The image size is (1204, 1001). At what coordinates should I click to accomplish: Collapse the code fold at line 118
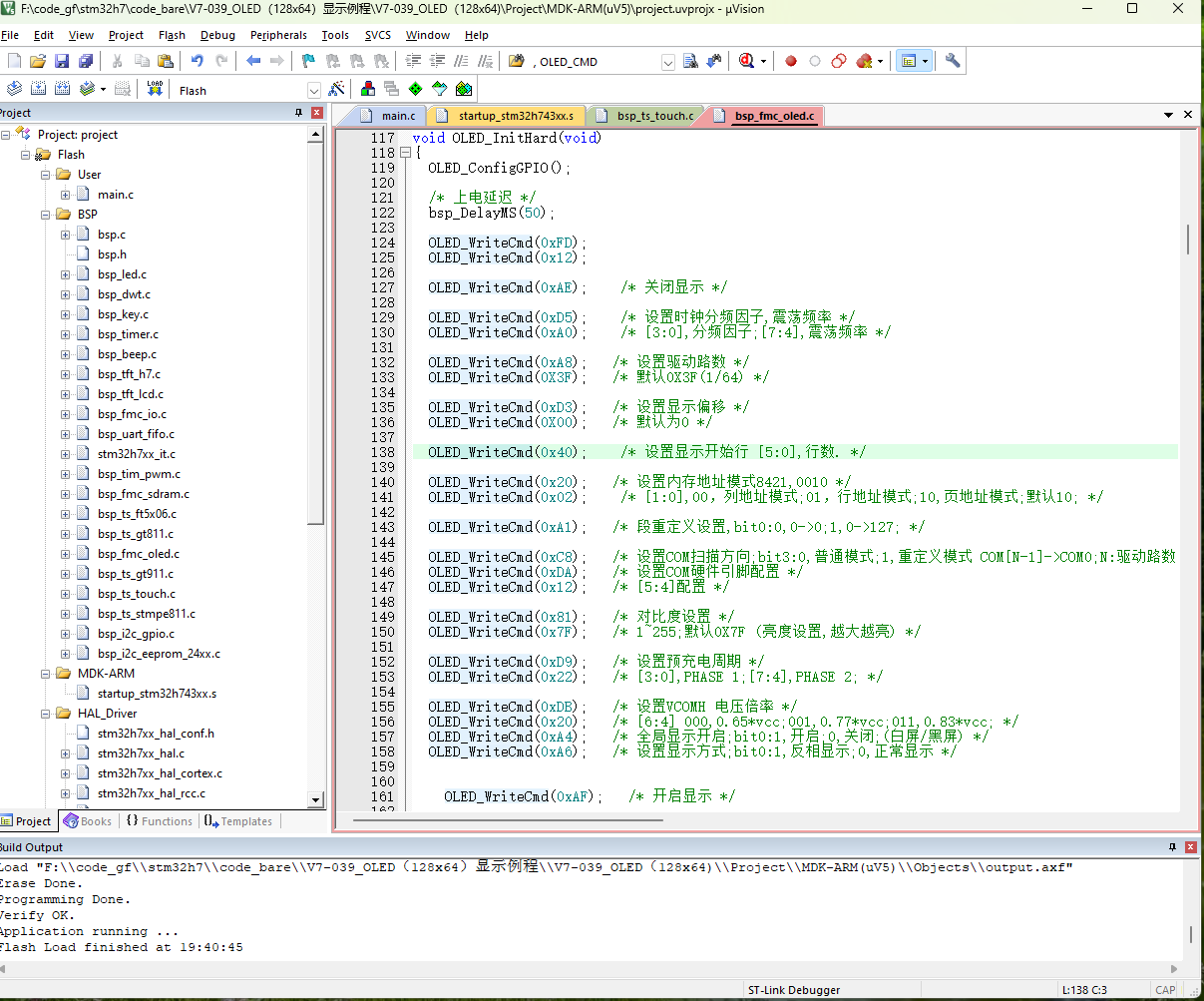click(x=405, y=153)
